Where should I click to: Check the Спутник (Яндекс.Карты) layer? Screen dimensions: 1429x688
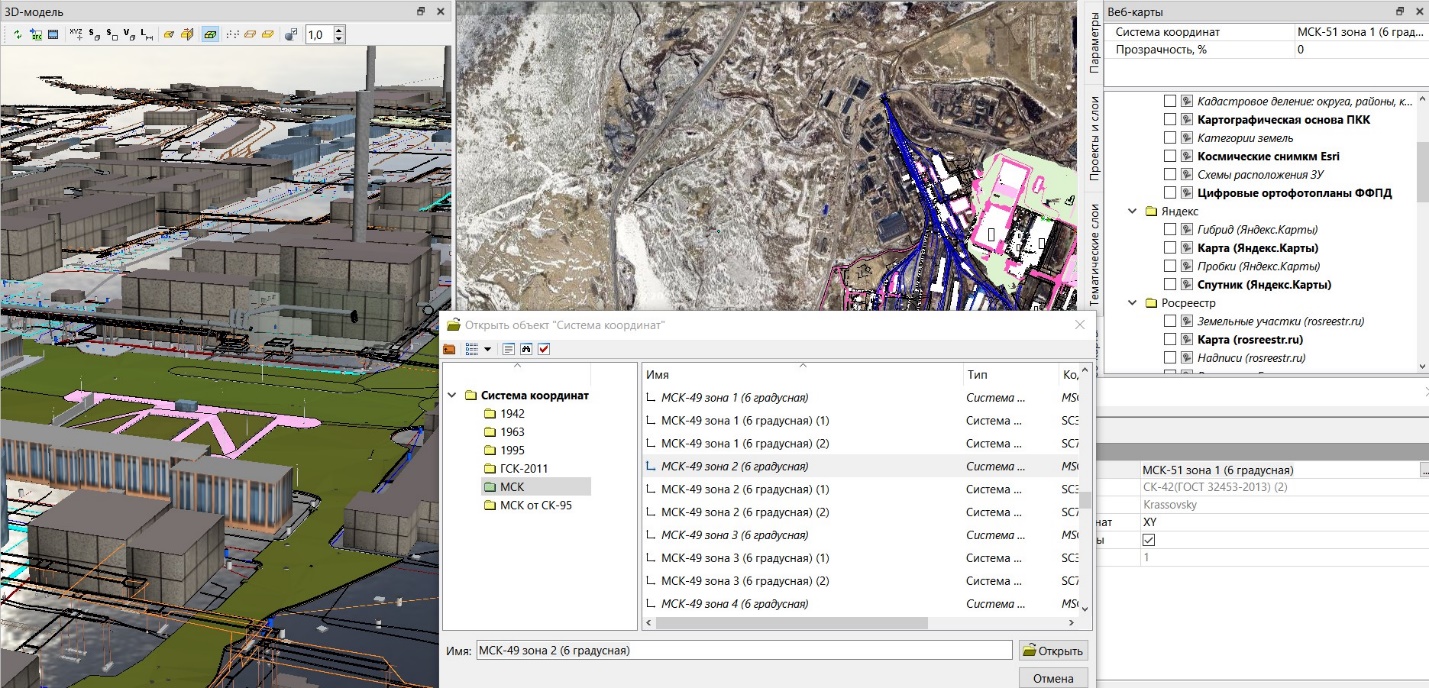point(1170,285)
